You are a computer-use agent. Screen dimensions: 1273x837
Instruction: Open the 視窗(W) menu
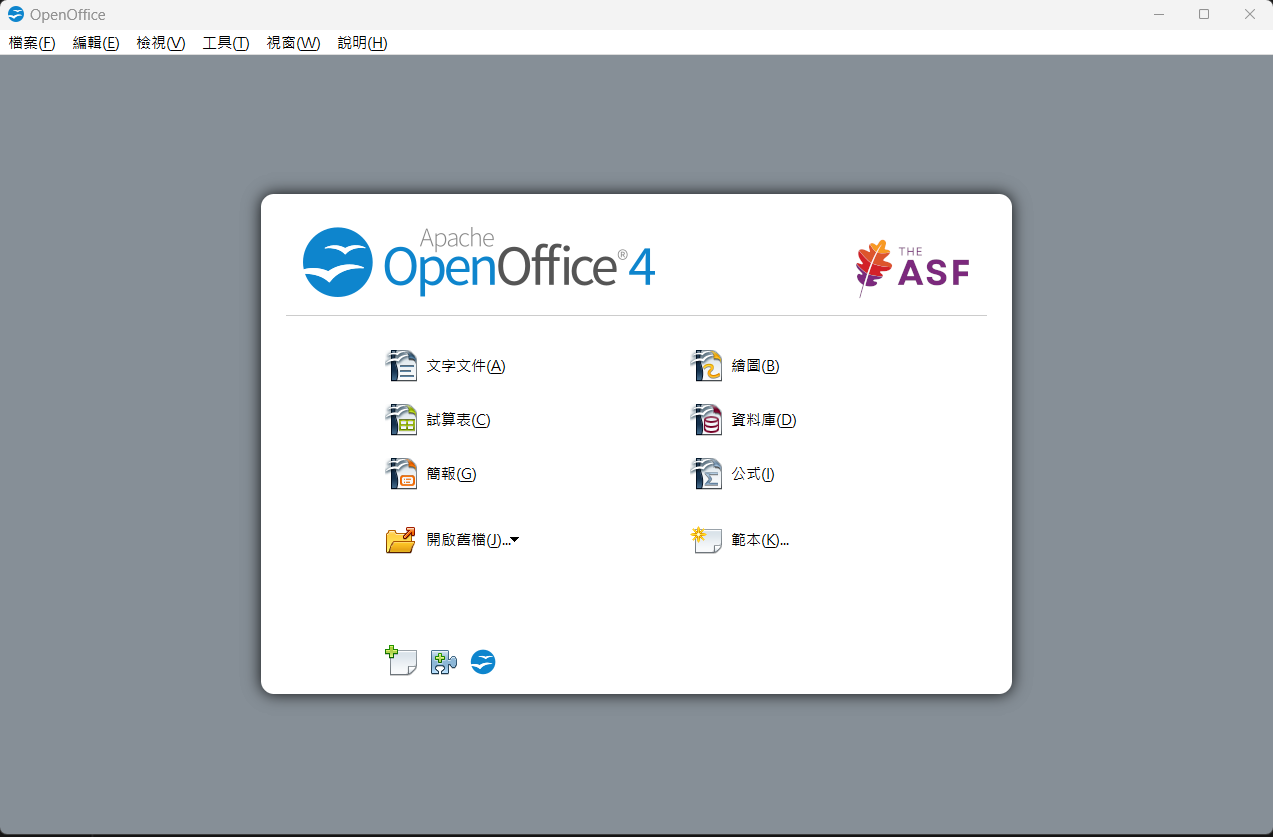[x=293, y=43]
